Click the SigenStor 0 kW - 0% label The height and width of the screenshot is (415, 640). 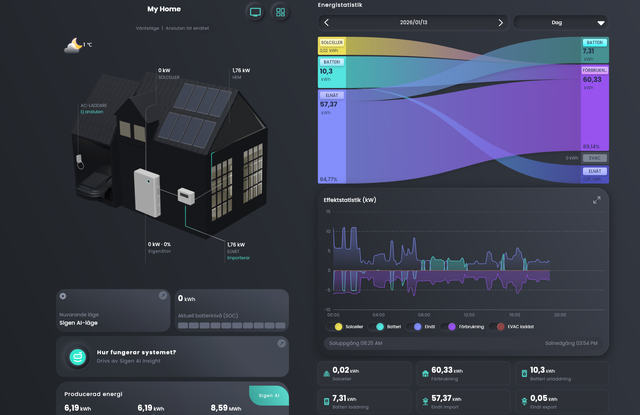[159, 247]
